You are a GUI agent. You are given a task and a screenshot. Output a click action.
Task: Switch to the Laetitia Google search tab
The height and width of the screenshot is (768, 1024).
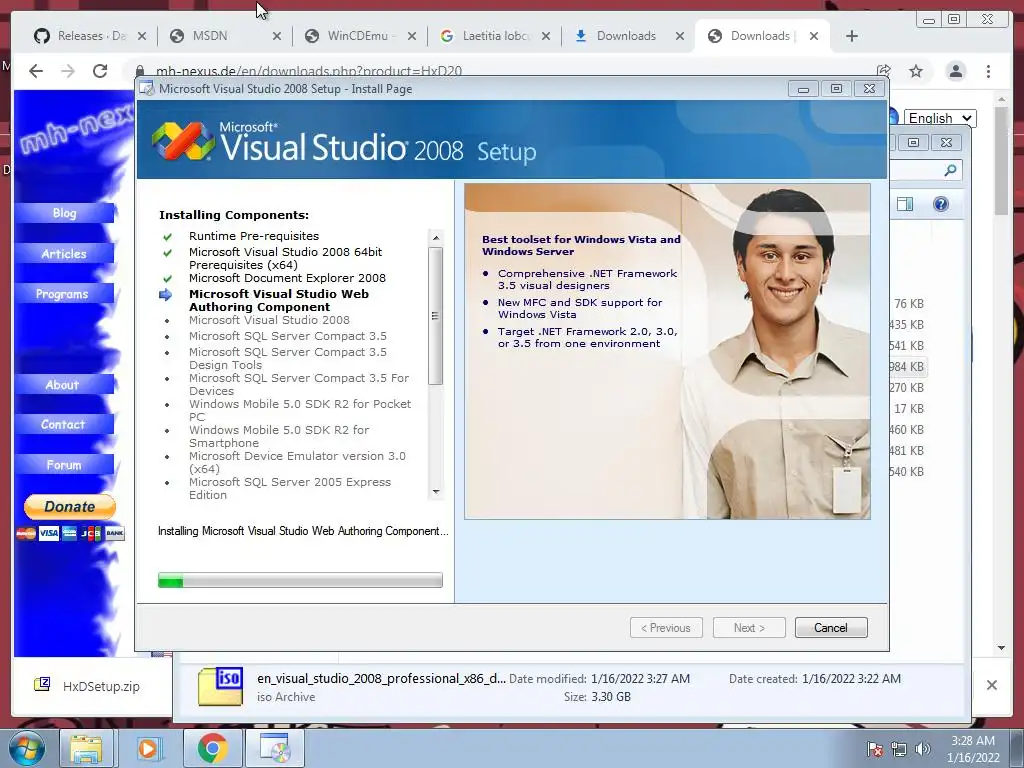[494, 36]
